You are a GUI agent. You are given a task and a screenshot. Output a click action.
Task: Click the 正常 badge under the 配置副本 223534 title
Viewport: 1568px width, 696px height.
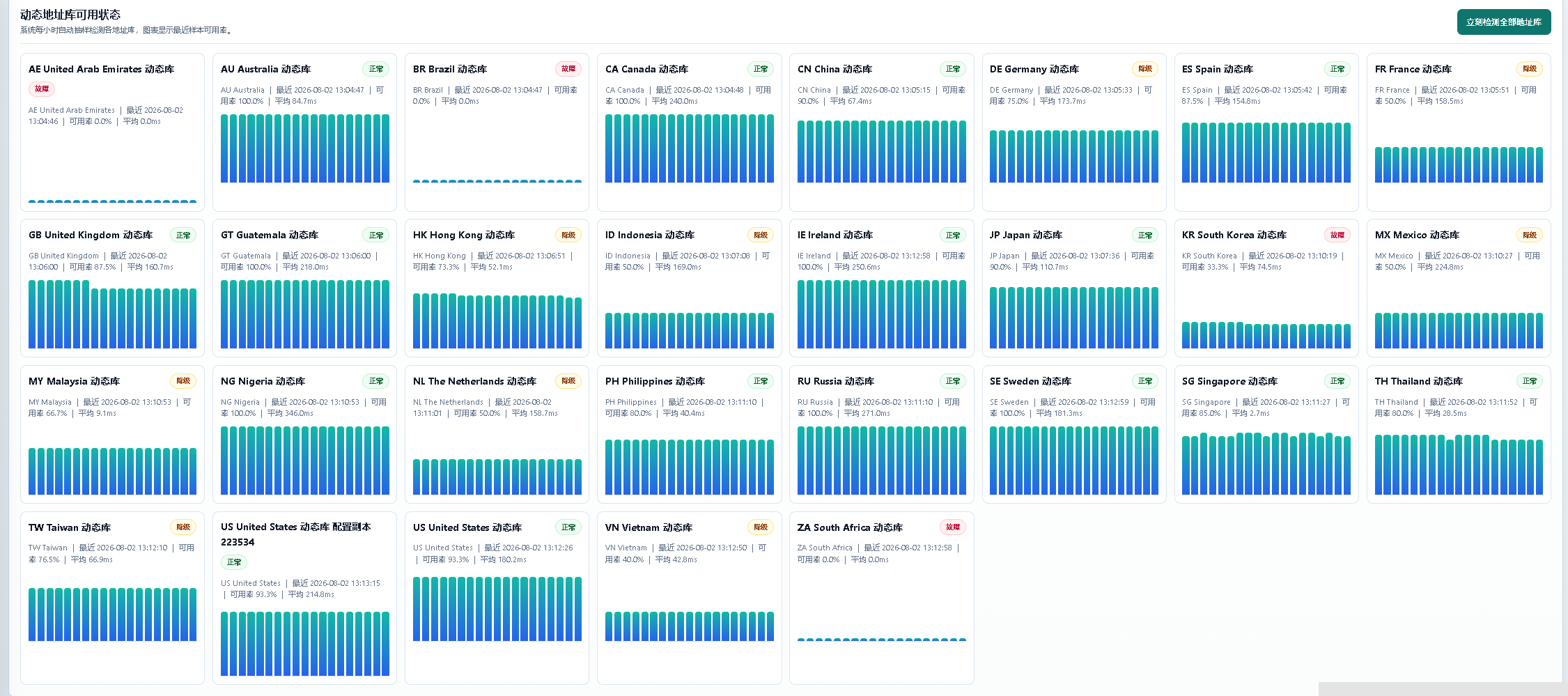coord(234,562)
